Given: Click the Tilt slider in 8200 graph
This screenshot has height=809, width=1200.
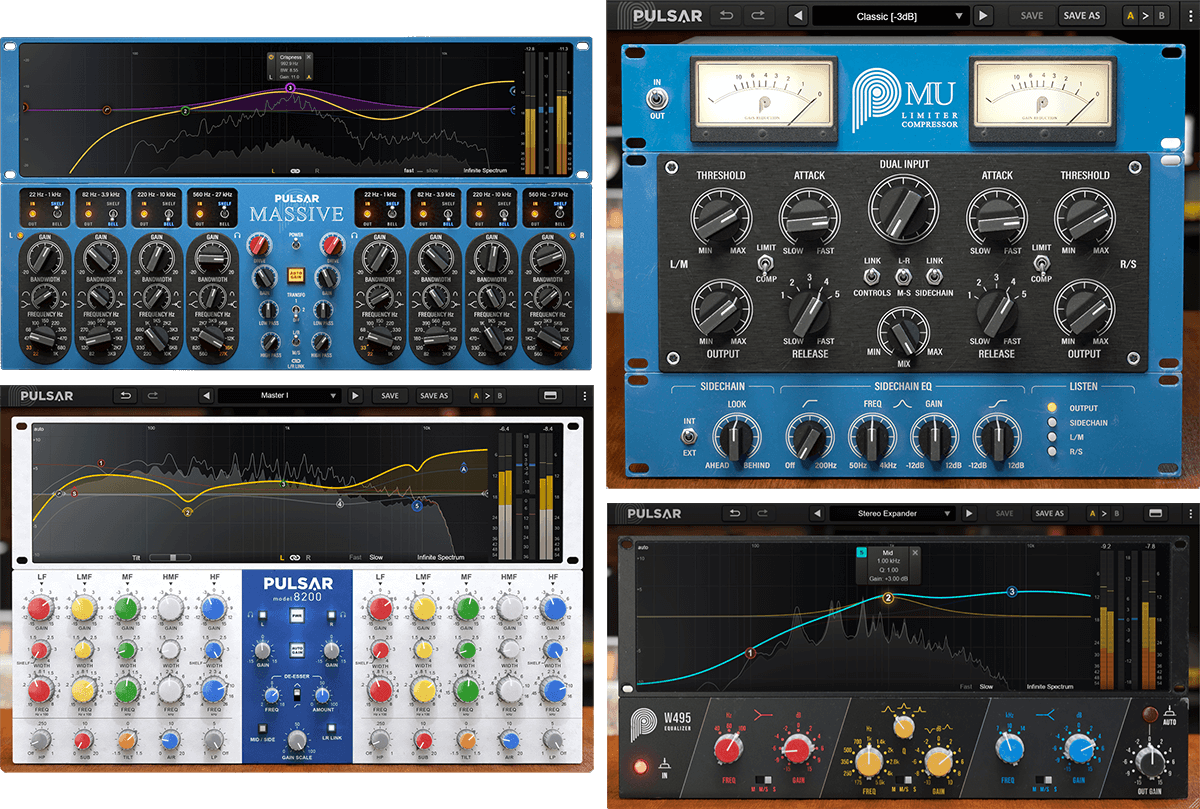Looking at the screenshot, I should (x=170, y=557).
